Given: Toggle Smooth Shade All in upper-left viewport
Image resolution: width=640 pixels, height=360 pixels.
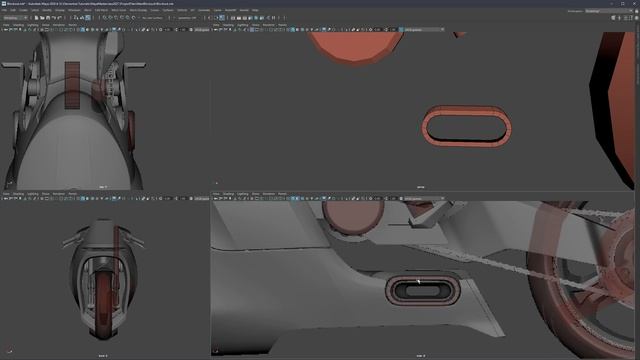Looking at the screenshot, I should [x=83, y=29].
